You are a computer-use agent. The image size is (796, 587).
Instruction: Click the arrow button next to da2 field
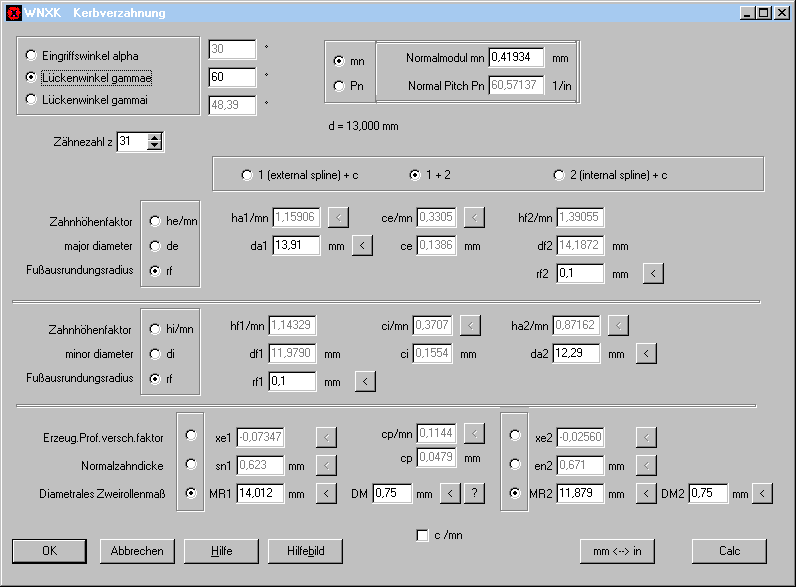click(x=646, y=353)
